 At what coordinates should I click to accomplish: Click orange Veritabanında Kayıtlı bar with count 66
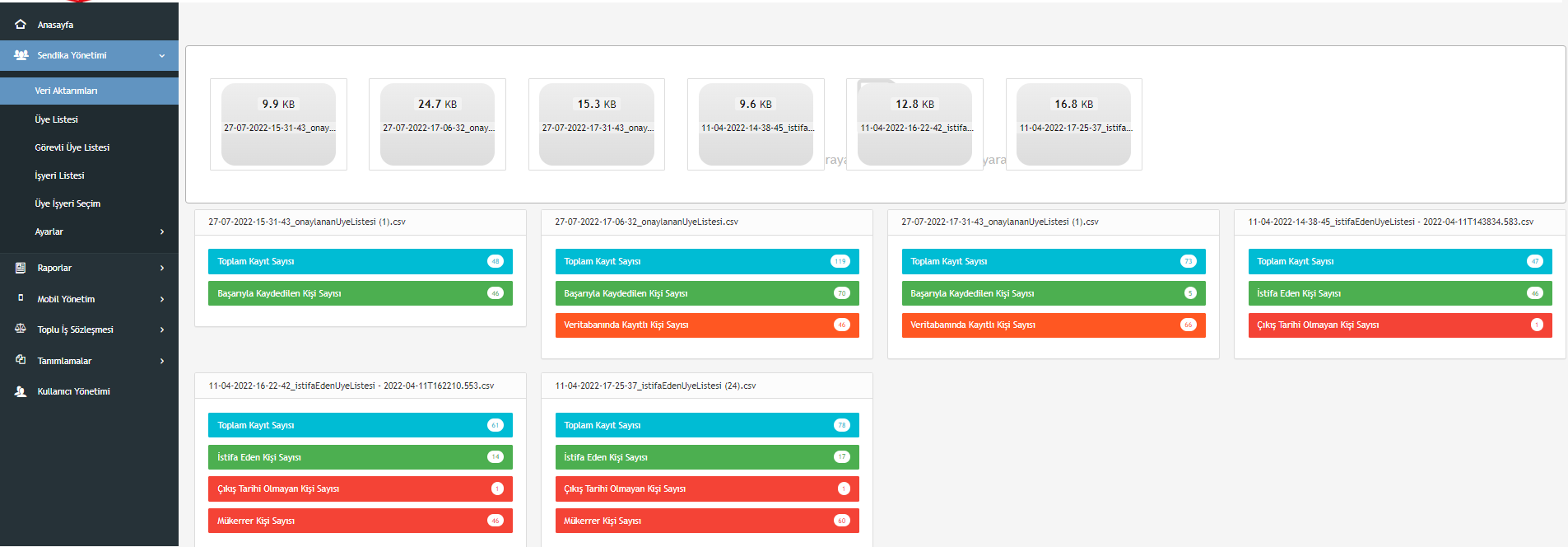pos(1053,325)
